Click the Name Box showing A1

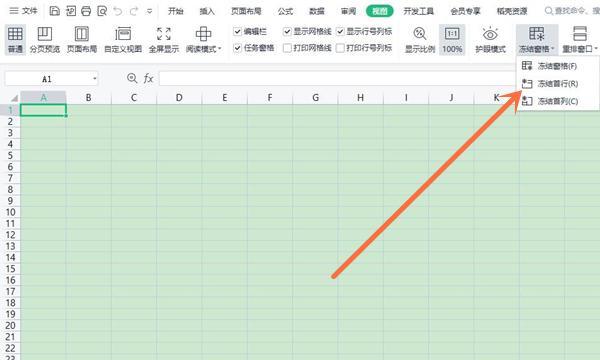tap(47, 79)
